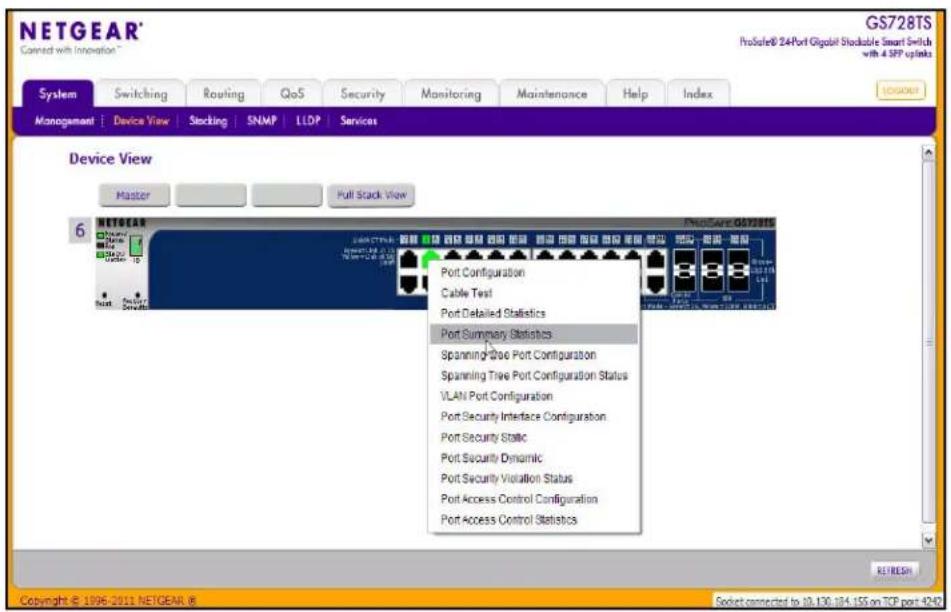Click the unit number 6 label
The image size is (951, 612).
[x=80, y=230]
